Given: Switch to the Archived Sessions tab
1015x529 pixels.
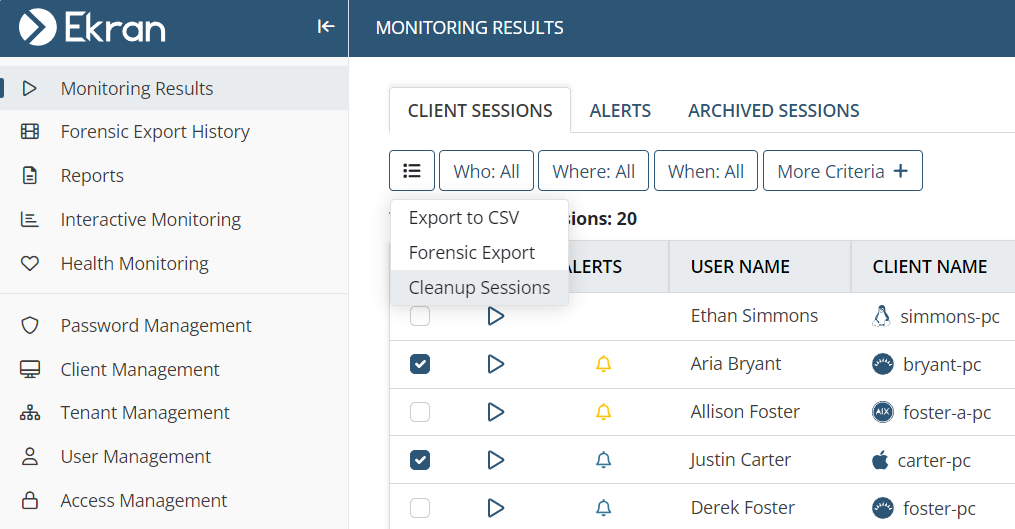Looking at the screenshot, I should [773, 111].
